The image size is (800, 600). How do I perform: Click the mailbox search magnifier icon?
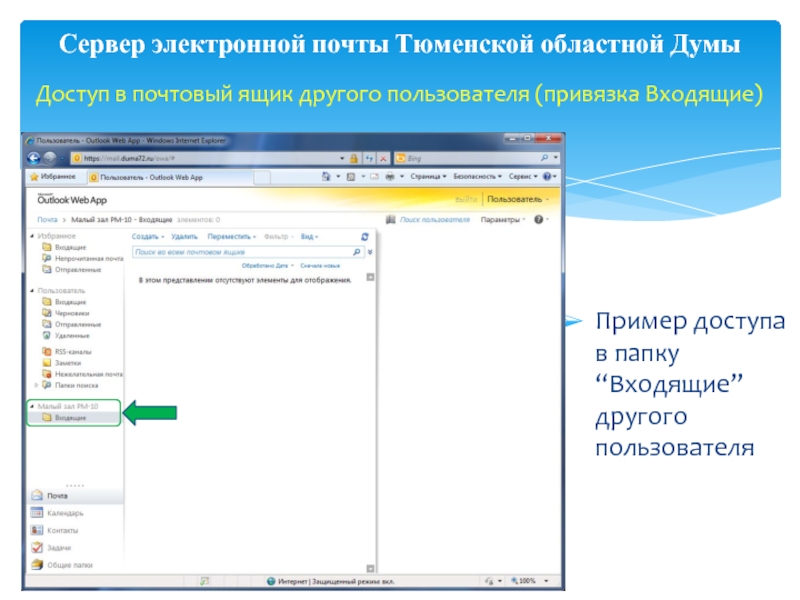[356, 252]
